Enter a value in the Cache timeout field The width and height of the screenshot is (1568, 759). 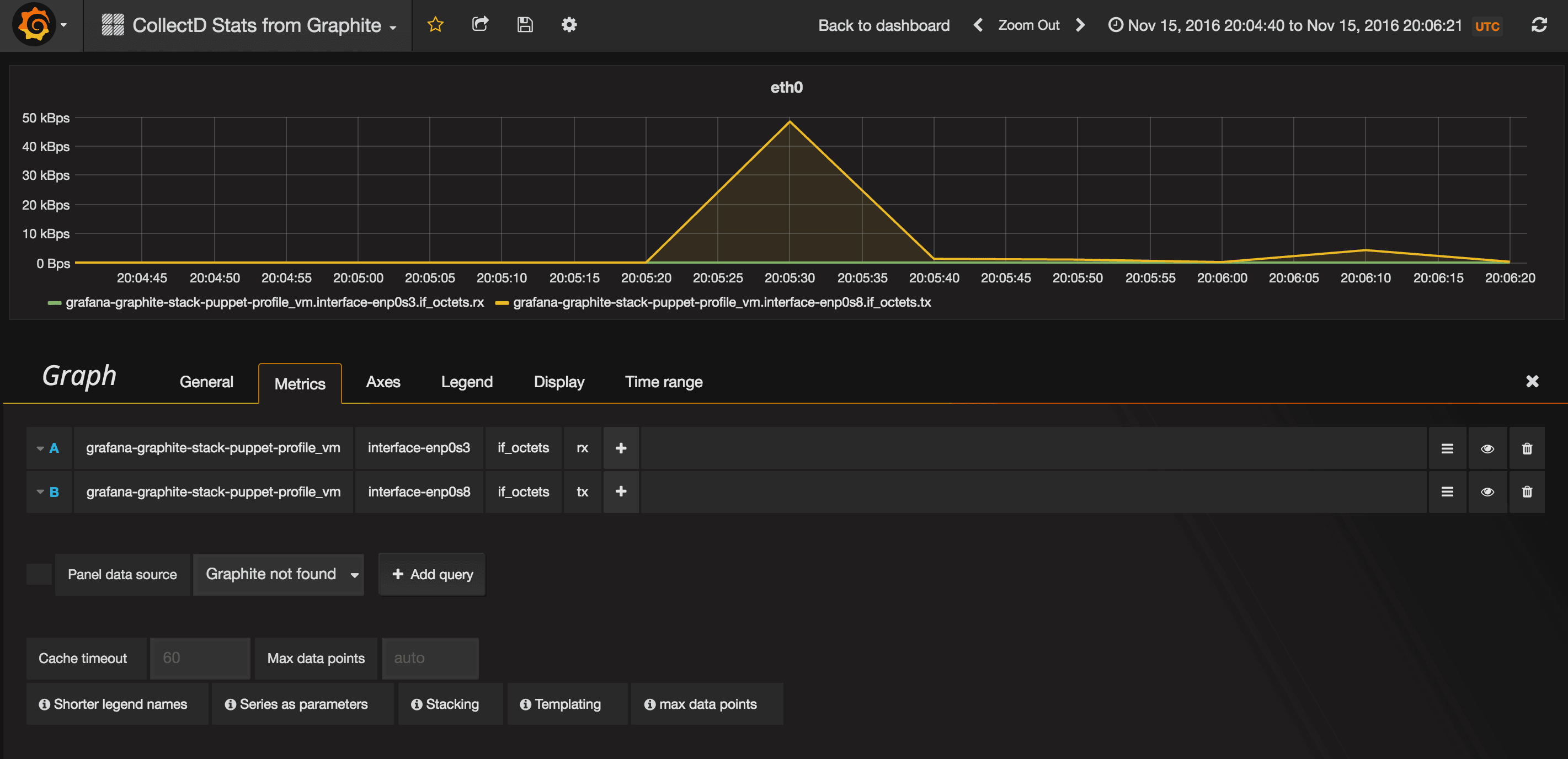tap(200, 658)
